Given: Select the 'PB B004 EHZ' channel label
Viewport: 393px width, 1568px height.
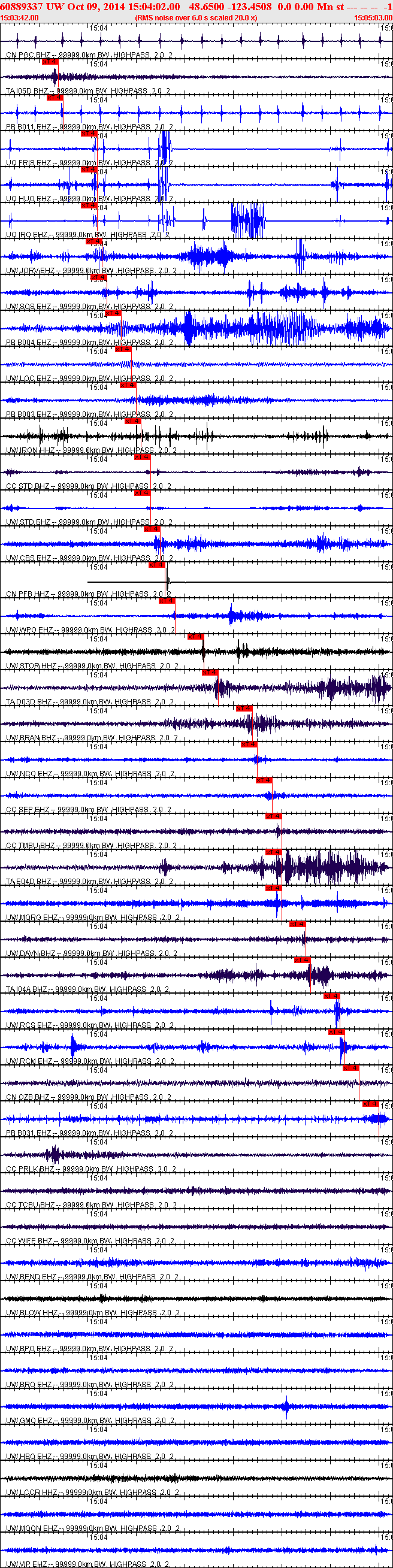Looking at the screenshot, I should click(29, 343).
